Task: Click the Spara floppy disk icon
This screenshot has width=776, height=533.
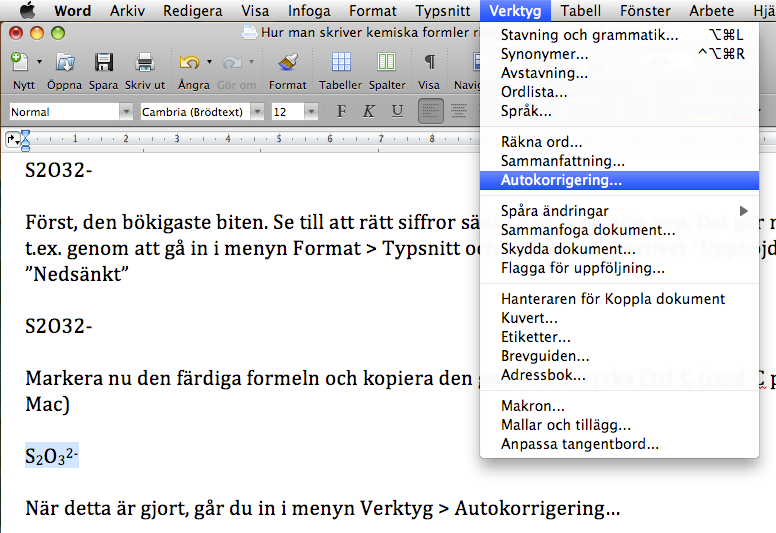Action: [x=103, y=63]
